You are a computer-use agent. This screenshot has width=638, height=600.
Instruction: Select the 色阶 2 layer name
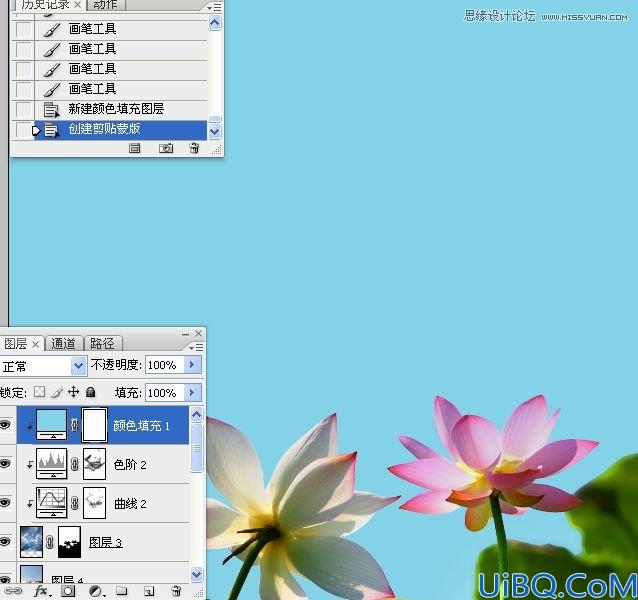tap(130, 465)
